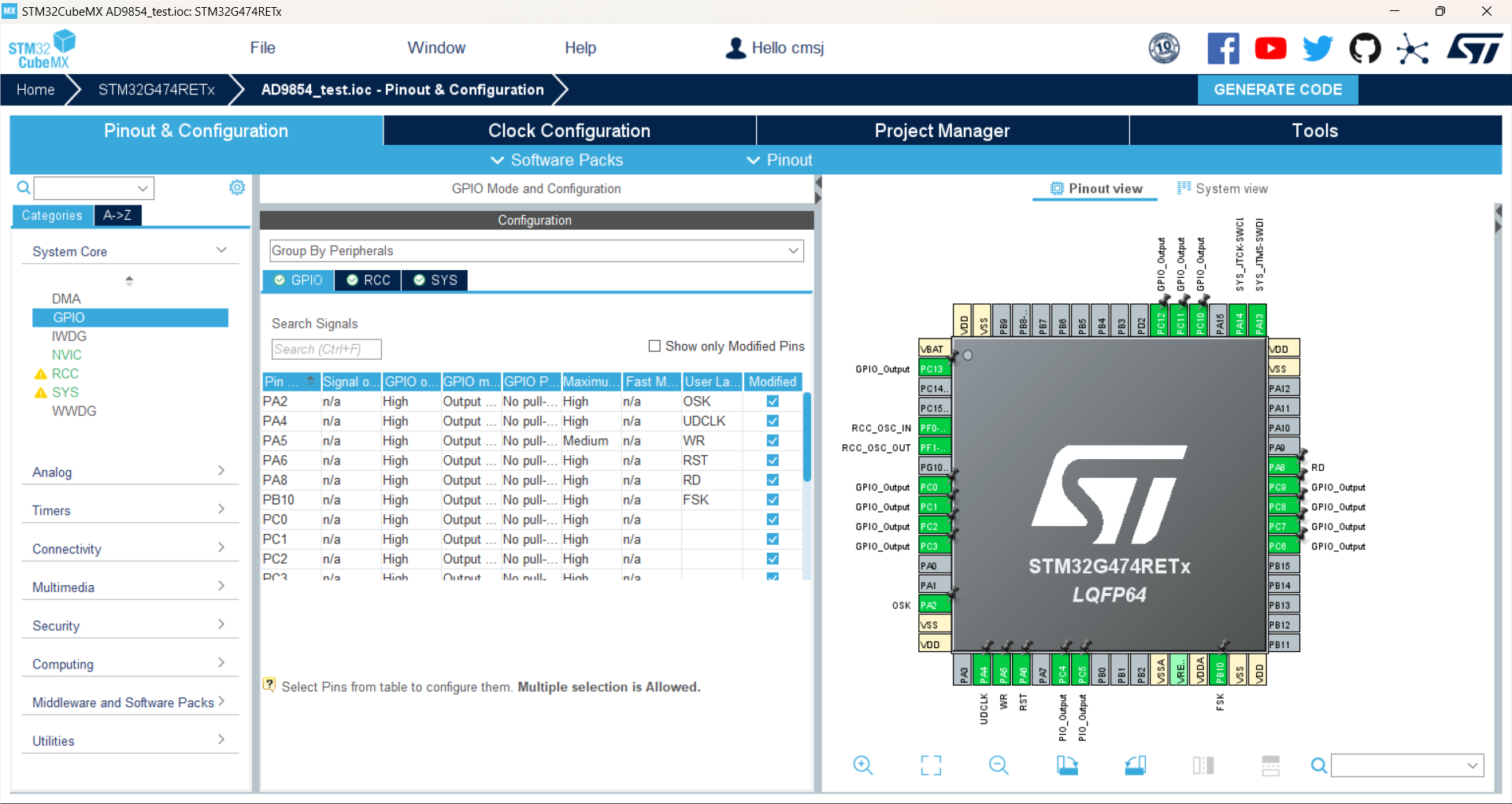This screenshot has height=804, width=1512.
Task: Open the Pinout dropdown menu
Action: click(780, 160)
